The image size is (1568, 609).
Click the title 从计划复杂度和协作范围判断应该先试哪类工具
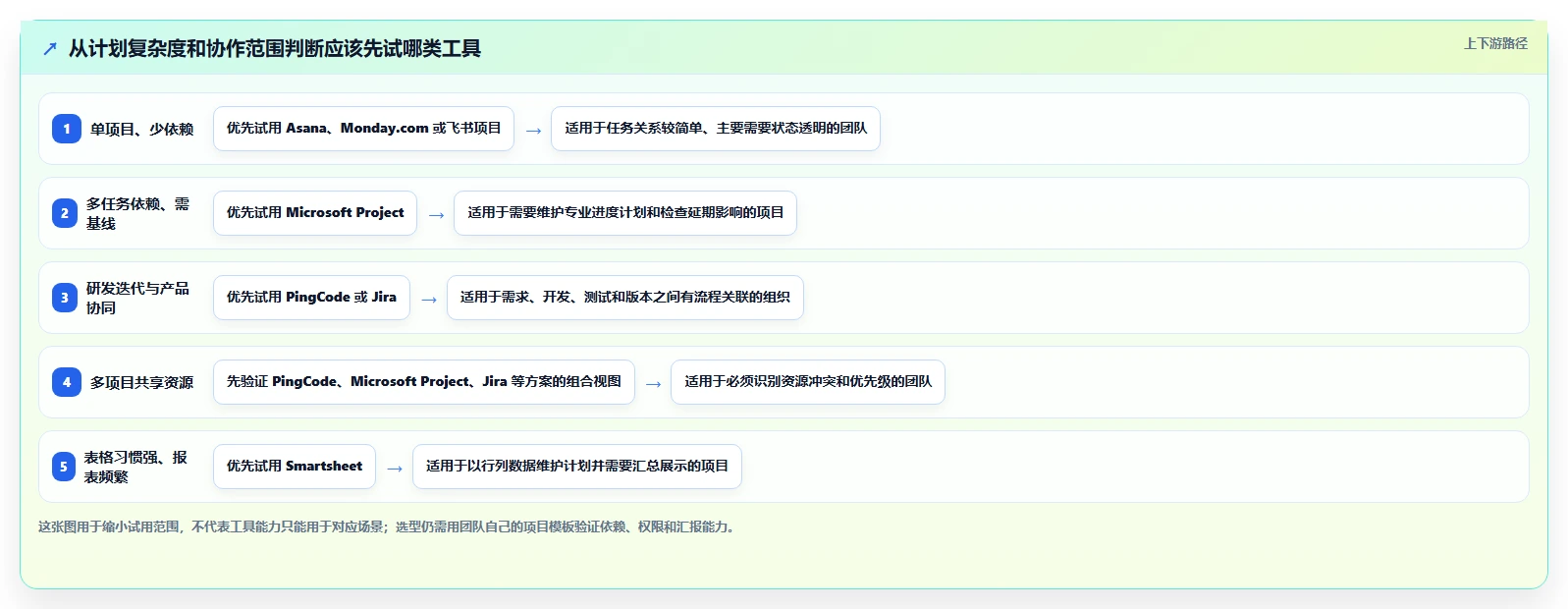coord(275,48)
